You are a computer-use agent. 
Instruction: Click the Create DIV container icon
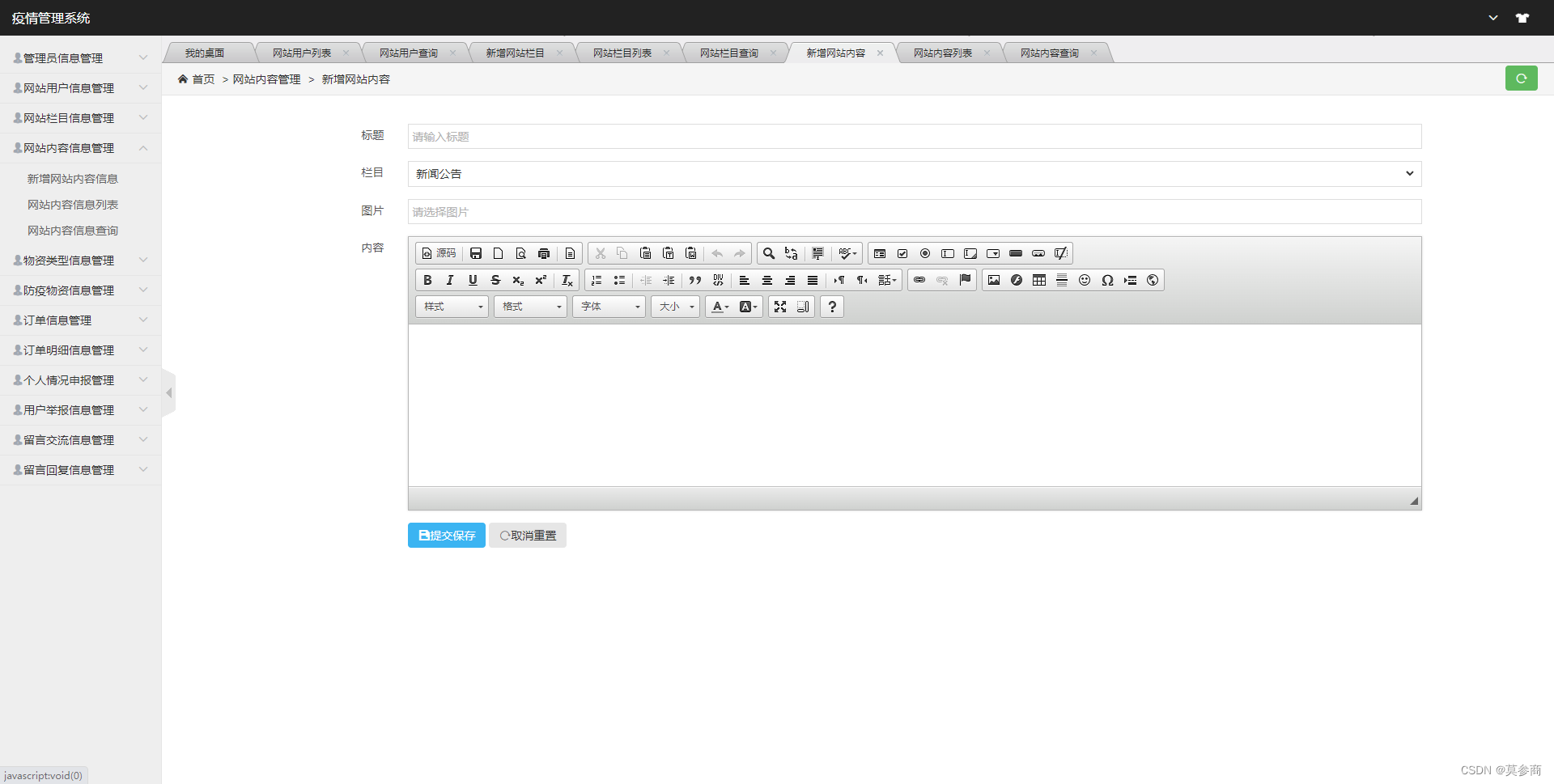[x=718, y=280]
